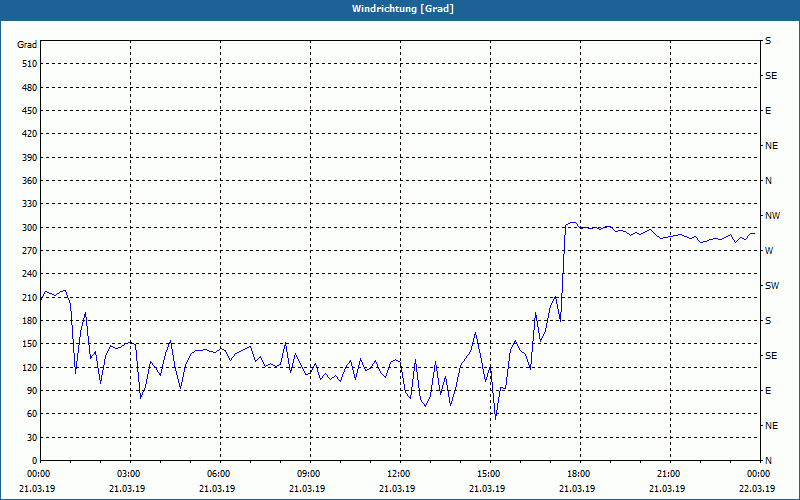Click the "21.03.19" date under 15:00
This screenshot has width=800, height=500.
[487, 489]
